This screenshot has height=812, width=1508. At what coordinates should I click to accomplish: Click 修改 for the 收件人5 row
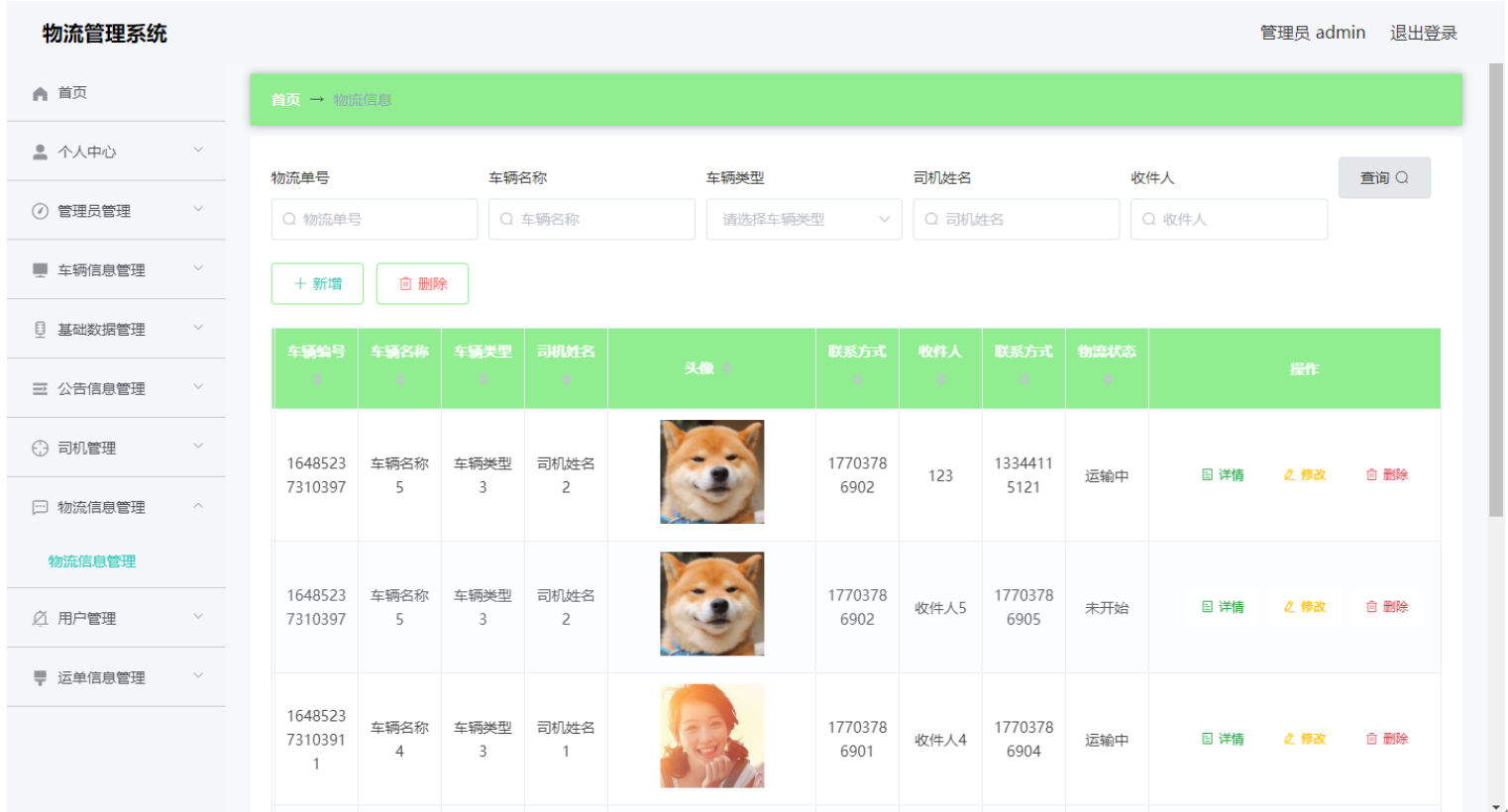tap(1305, 607)
